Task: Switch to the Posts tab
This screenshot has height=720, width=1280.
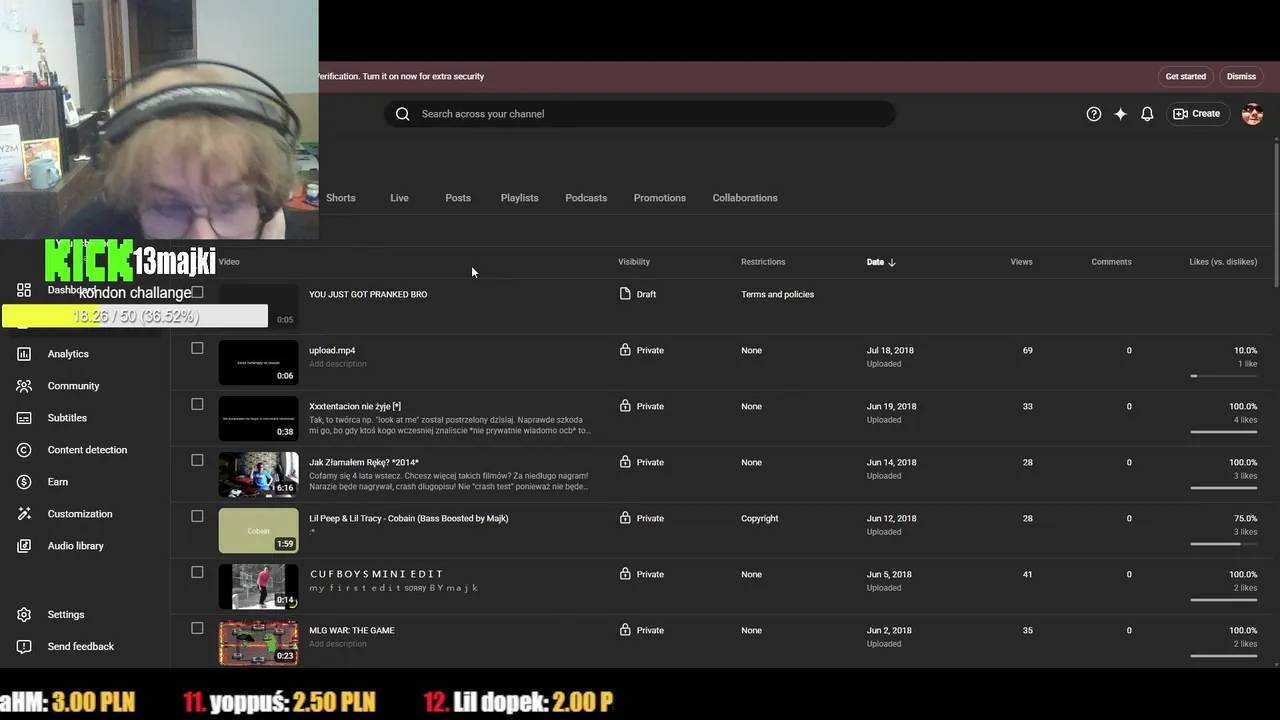Action: [458, 198]
